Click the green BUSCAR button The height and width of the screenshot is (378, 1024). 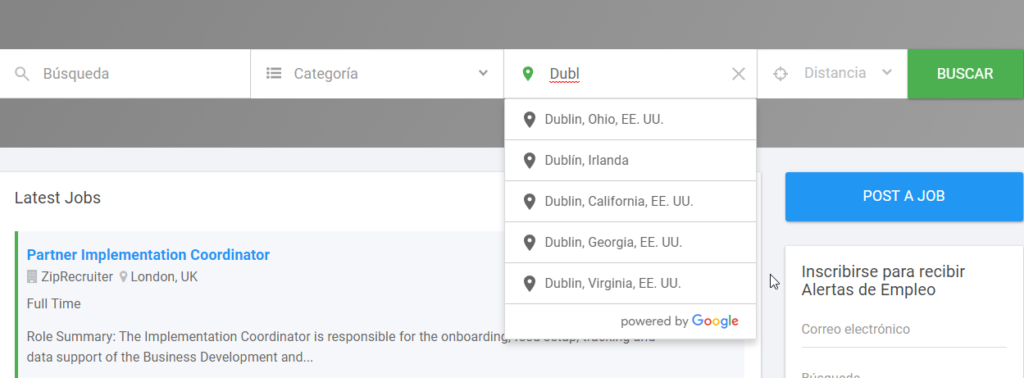(x=965, y=74)
